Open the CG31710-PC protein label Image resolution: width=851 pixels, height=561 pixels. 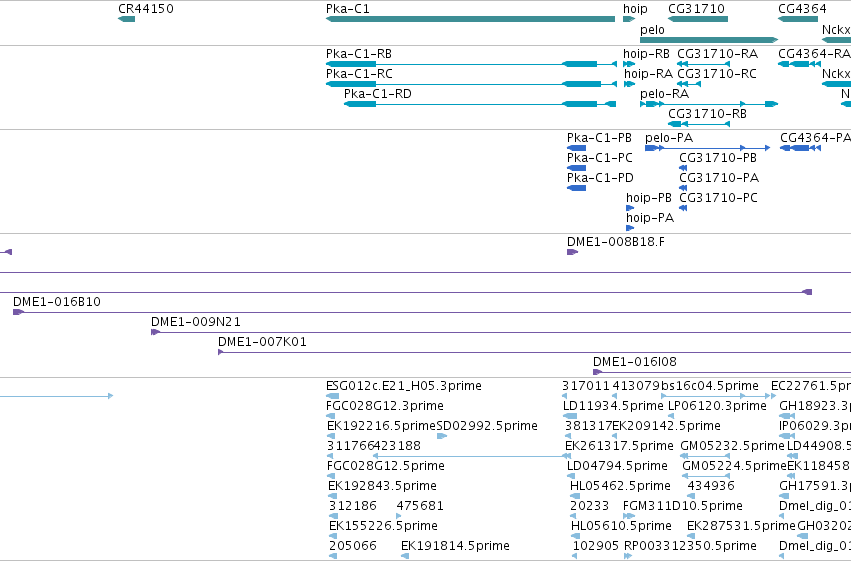point(719,198)
